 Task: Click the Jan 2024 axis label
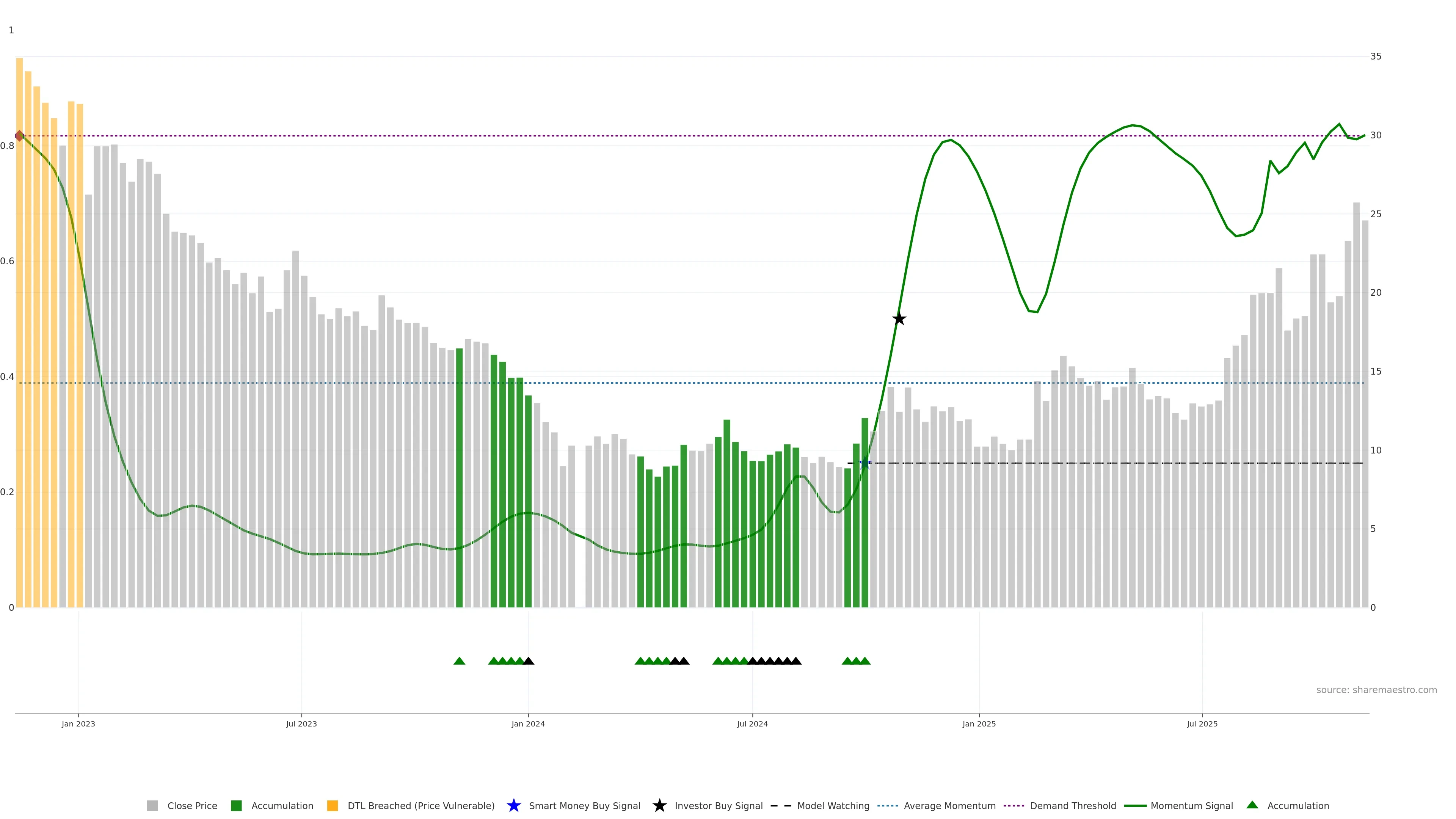(x=528, y=723)
